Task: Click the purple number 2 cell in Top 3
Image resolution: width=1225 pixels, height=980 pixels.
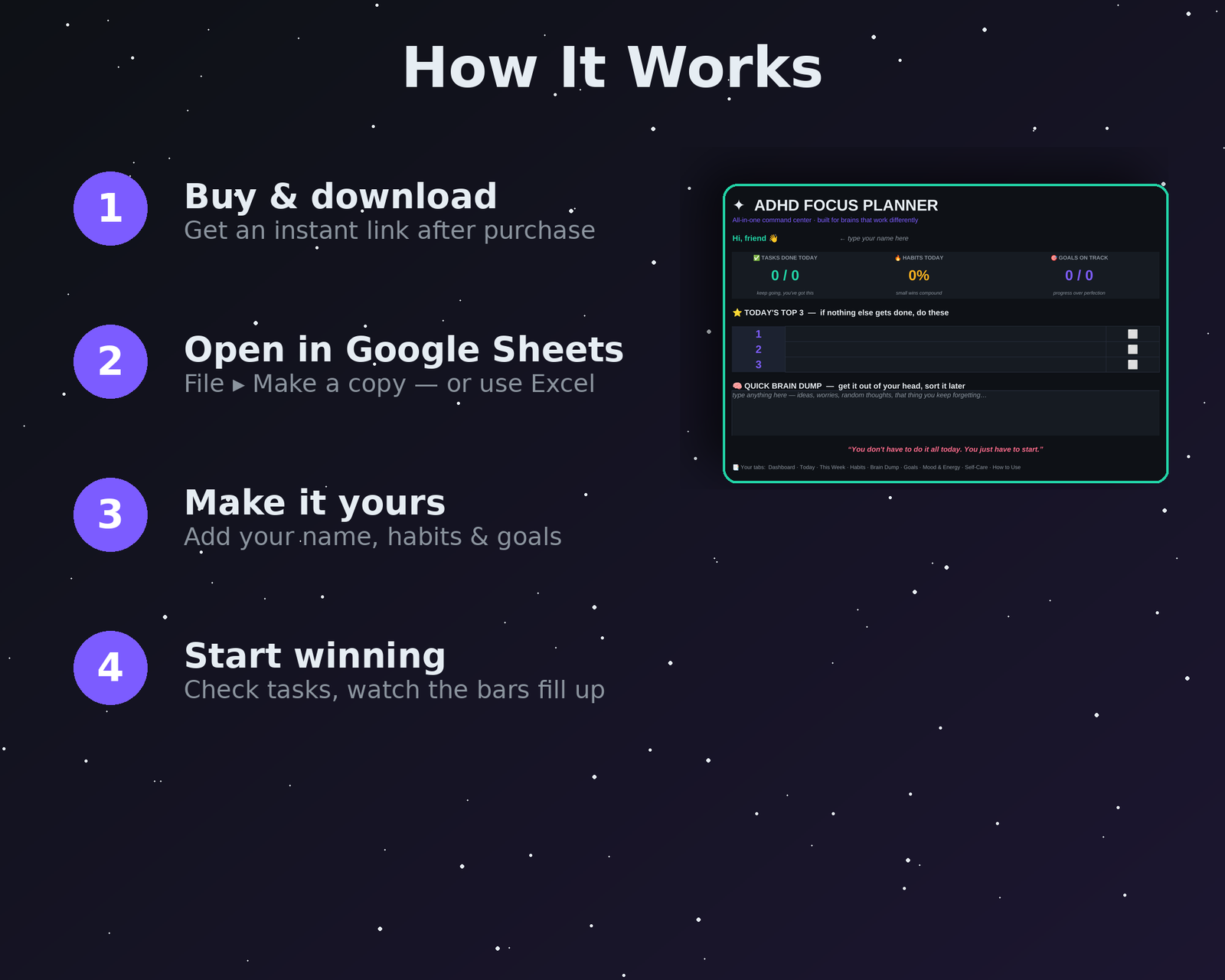Action: 759,349
